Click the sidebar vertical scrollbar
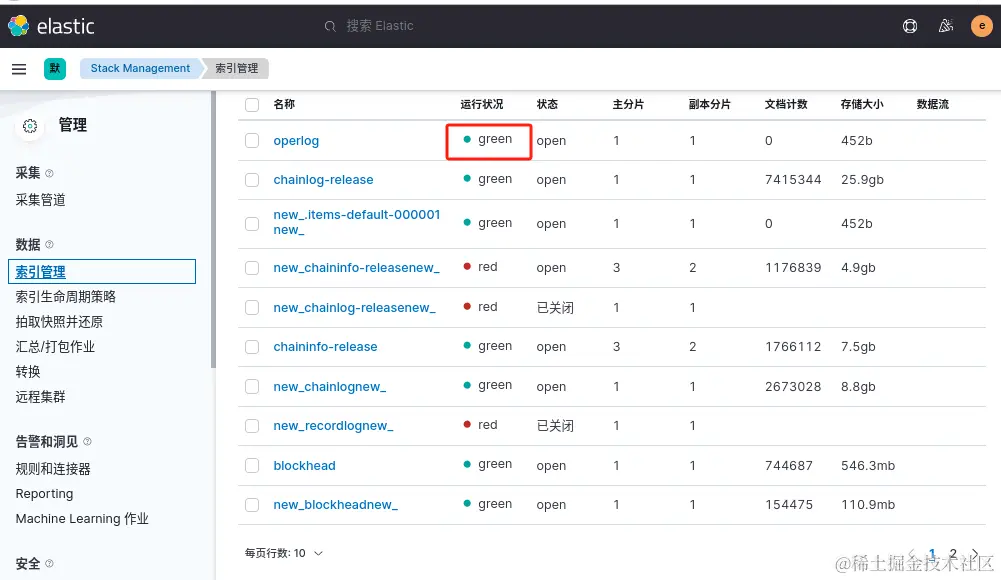 (213, 230)
